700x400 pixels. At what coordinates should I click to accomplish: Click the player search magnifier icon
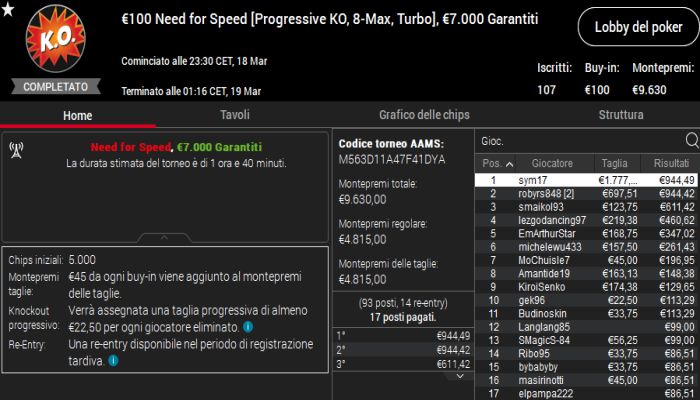pos(691,140)
